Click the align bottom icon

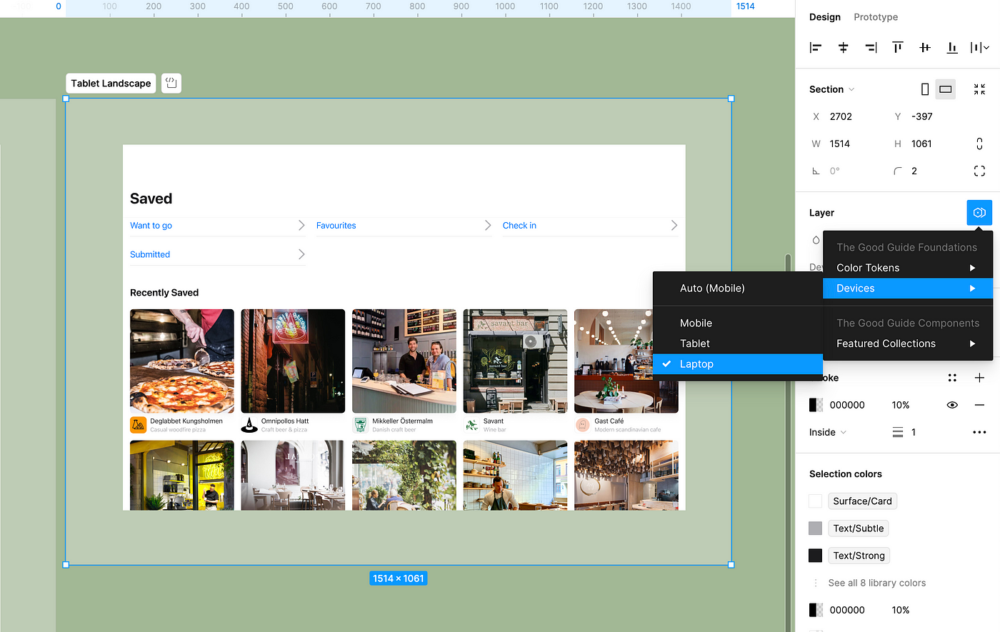tap(952, 48)
